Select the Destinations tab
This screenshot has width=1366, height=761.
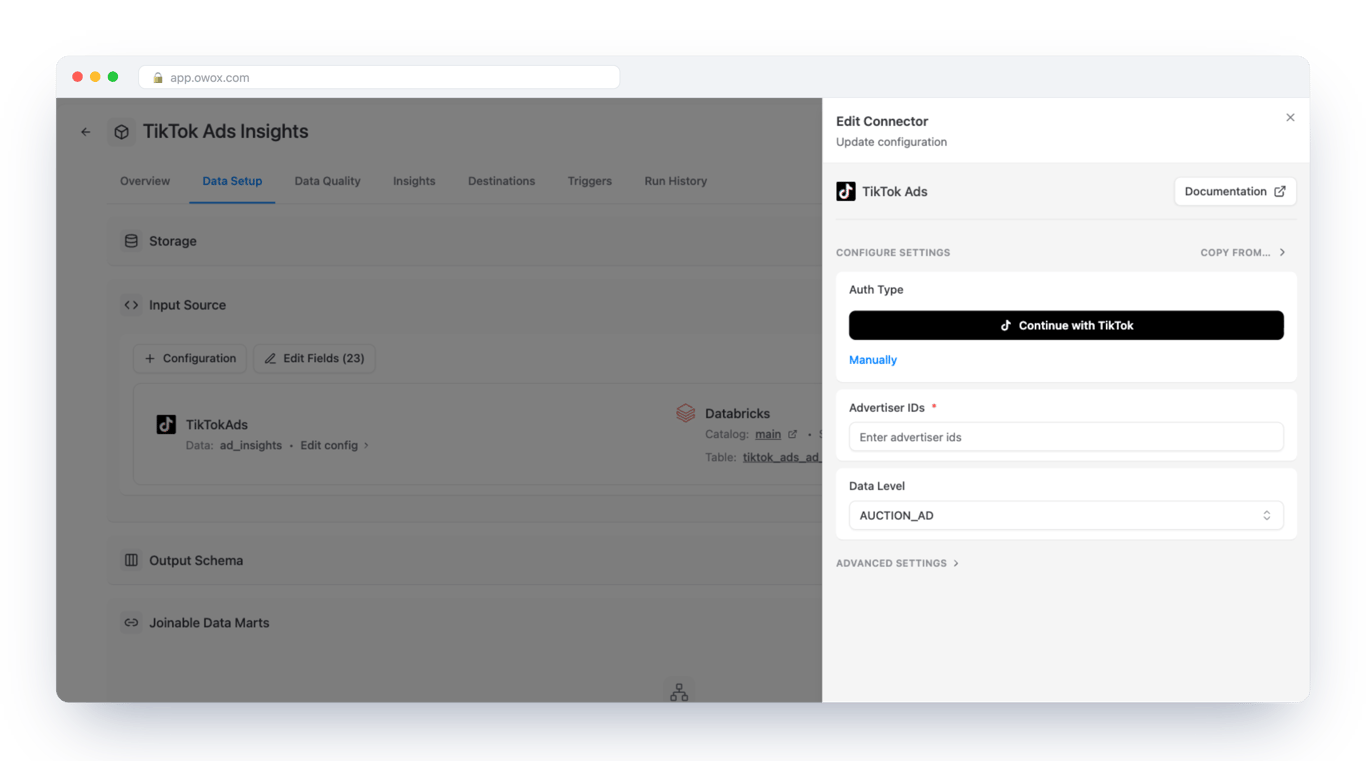tap(501, 181)
